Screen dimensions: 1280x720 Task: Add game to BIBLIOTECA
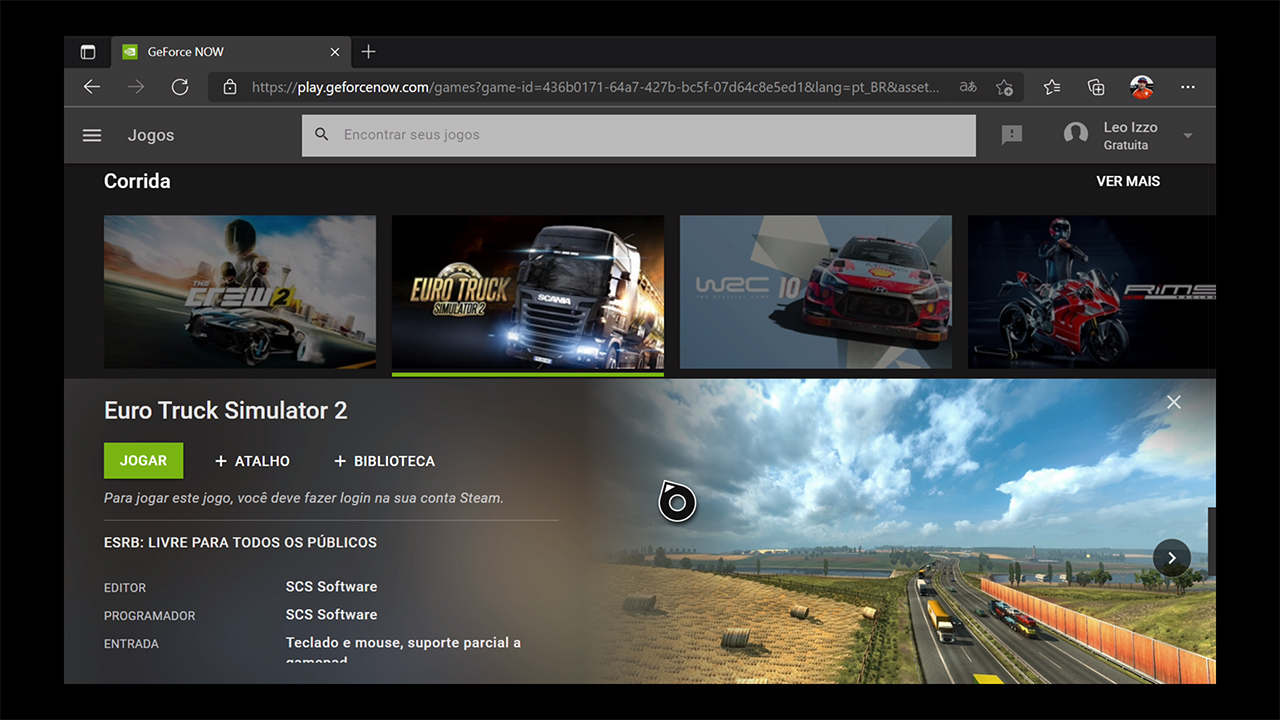click(x=384, y=461)
